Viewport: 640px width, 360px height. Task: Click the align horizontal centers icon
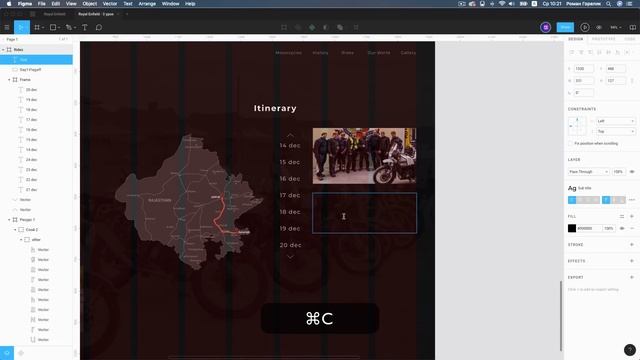click(x=581, y=52)
